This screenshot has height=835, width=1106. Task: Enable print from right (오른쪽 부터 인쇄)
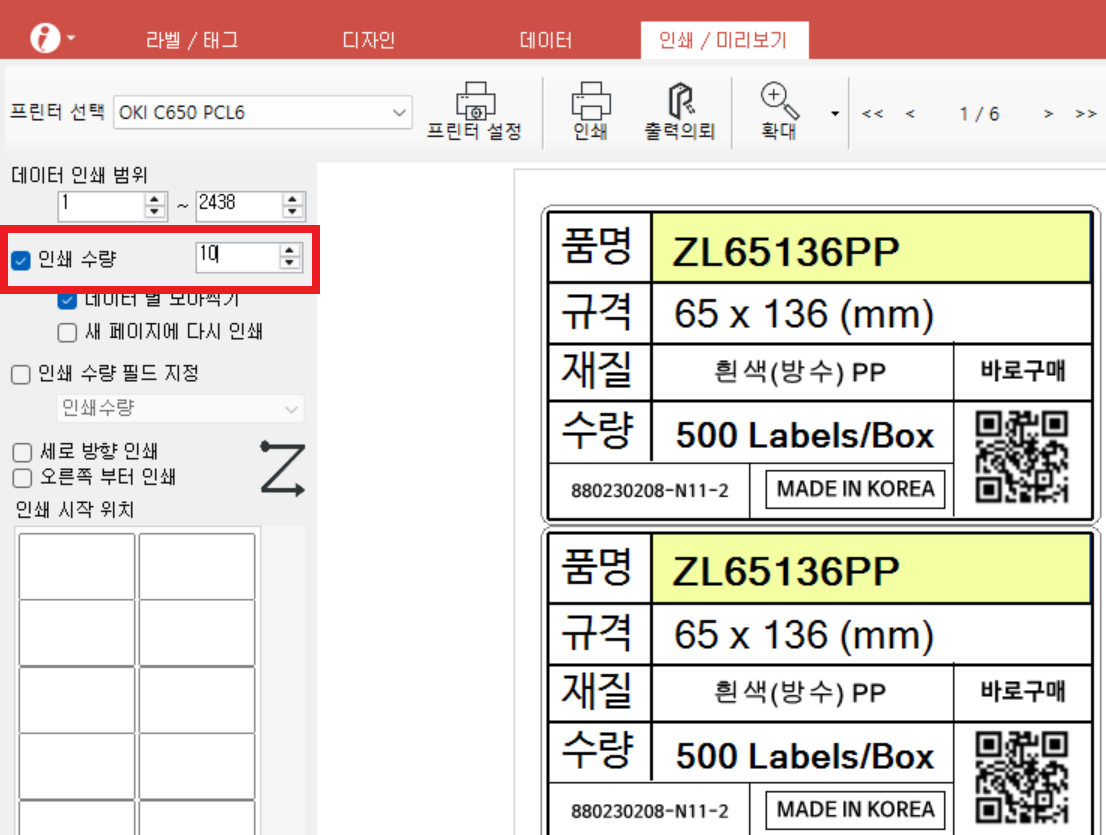(x=21, y=477)
